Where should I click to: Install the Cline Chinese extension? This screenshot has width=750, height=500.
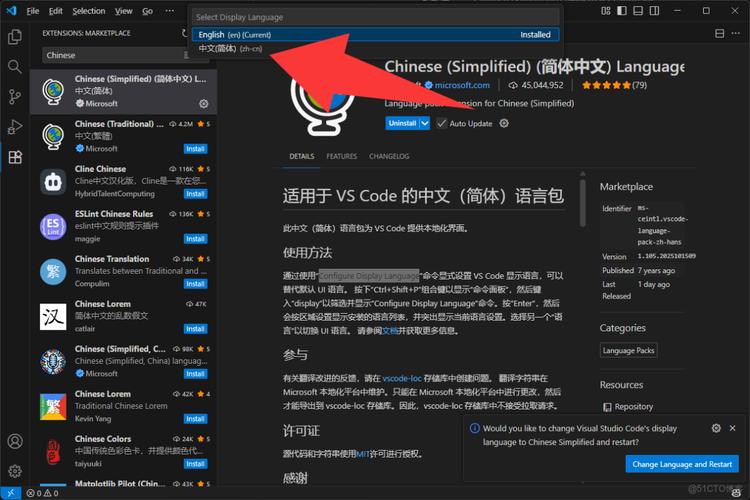click(195, 194)
